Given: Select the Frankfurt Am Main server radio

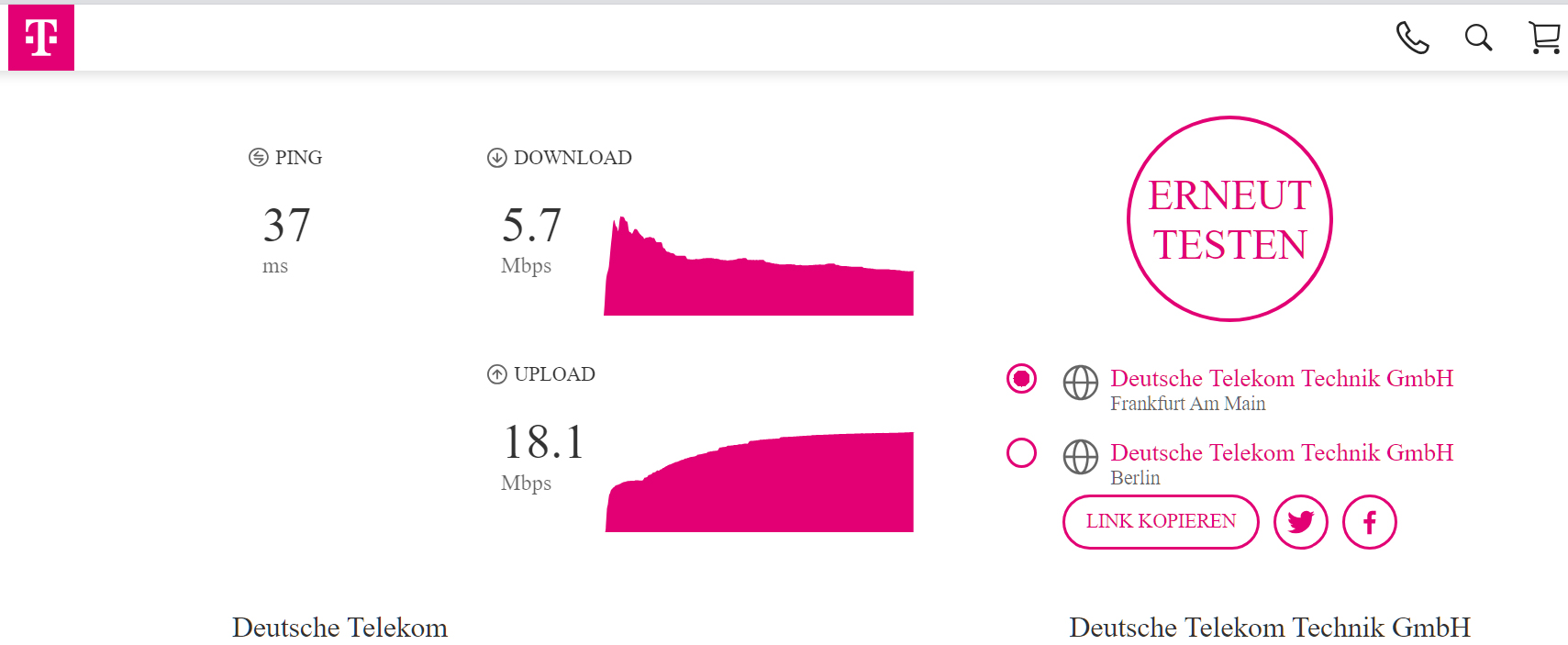Looking at the screenshot, I should pos(1021,378).
